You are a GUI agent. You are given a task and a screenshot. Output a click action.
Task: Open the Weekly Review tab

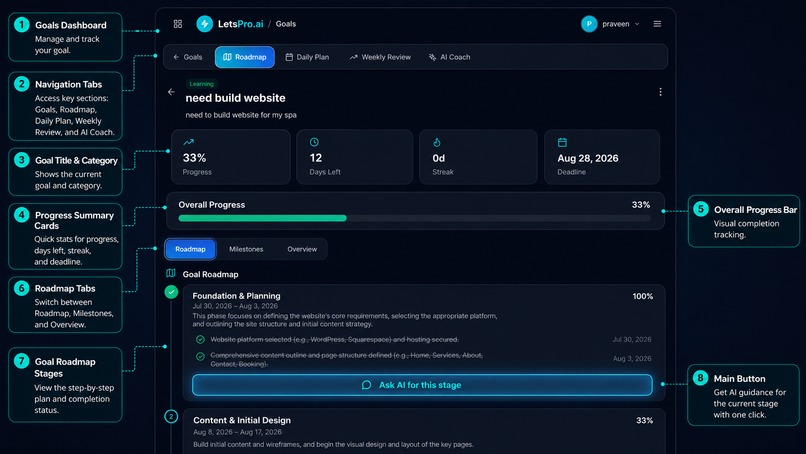click(x=380, y=57)
